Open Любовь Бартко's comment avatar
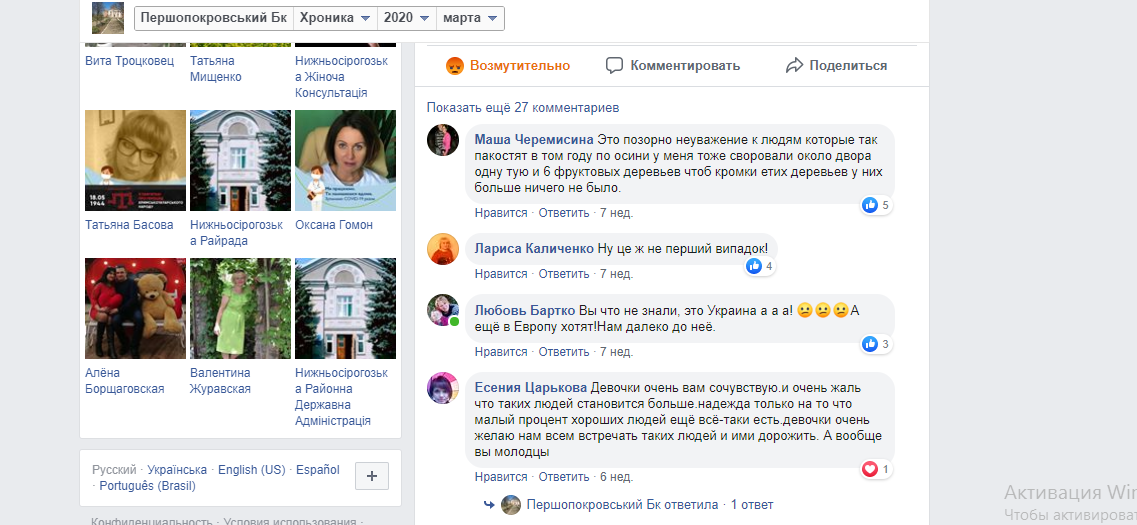Image resolution: width=1137 pixels, height=525 pixels. tap(442, 310)
